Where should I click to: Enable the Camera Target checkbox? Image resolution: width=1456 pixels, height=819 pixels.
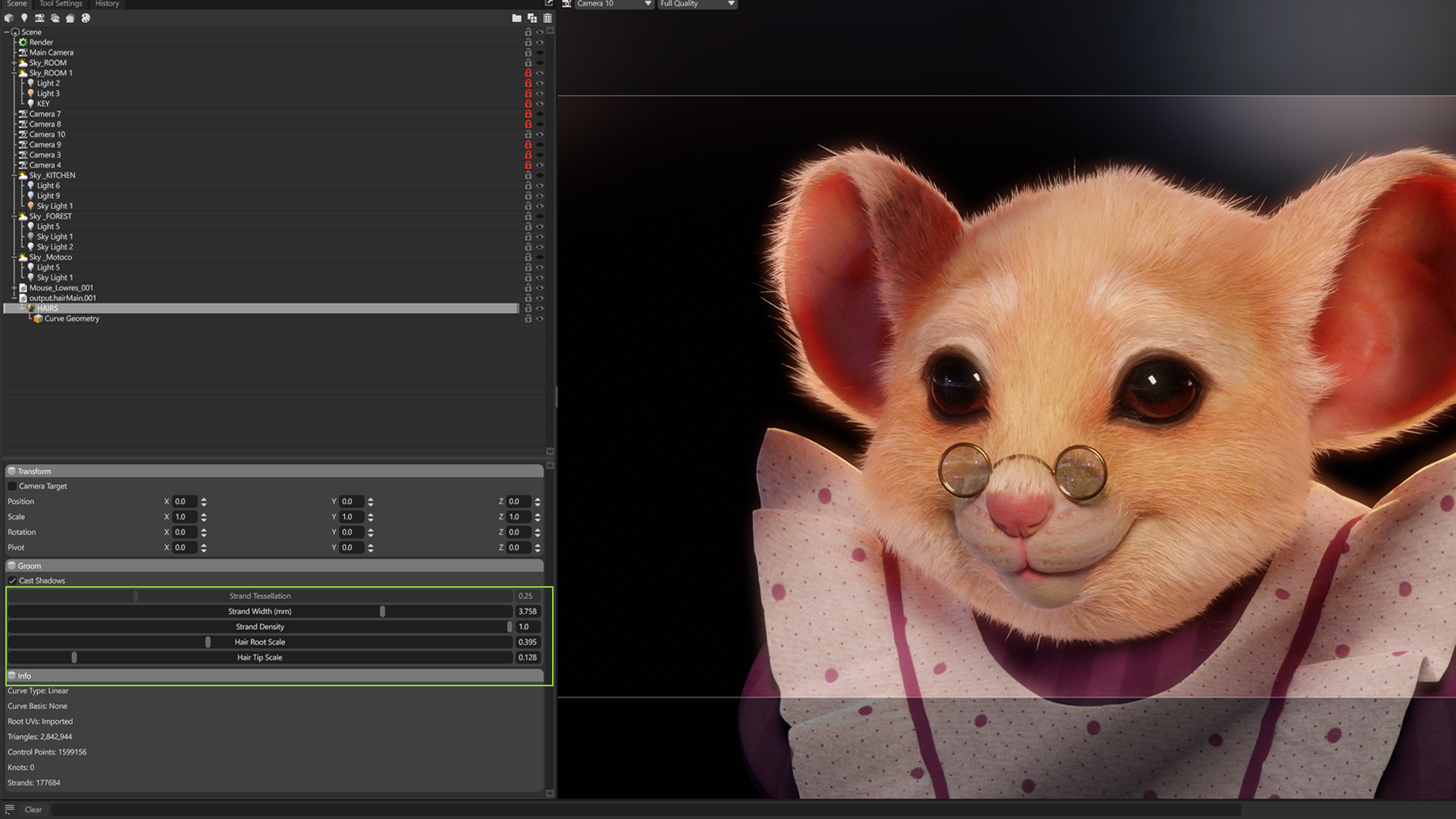12,486
